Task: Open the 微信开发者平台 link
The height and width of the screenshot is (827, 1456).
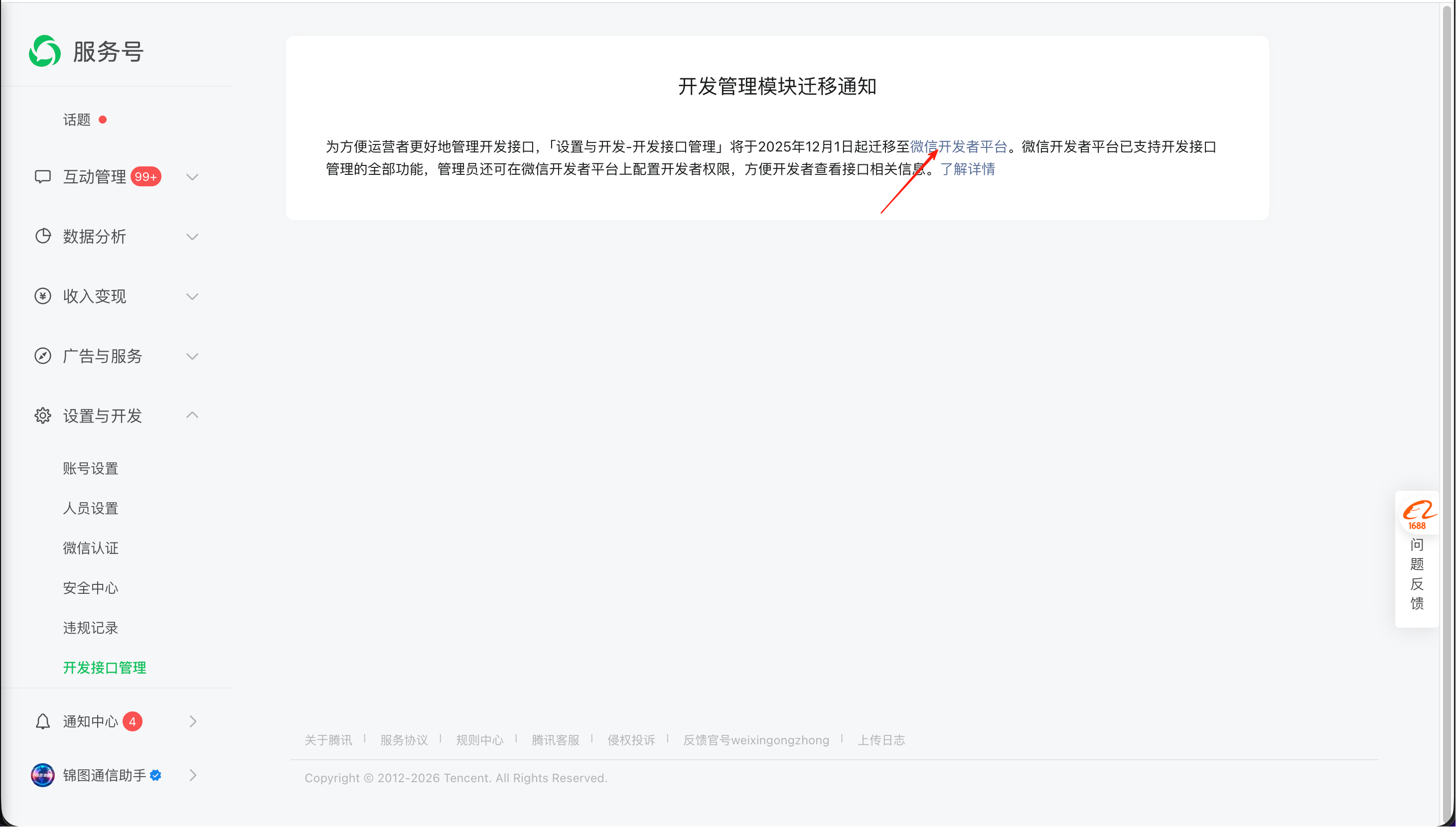Action: tap(958, 146)
